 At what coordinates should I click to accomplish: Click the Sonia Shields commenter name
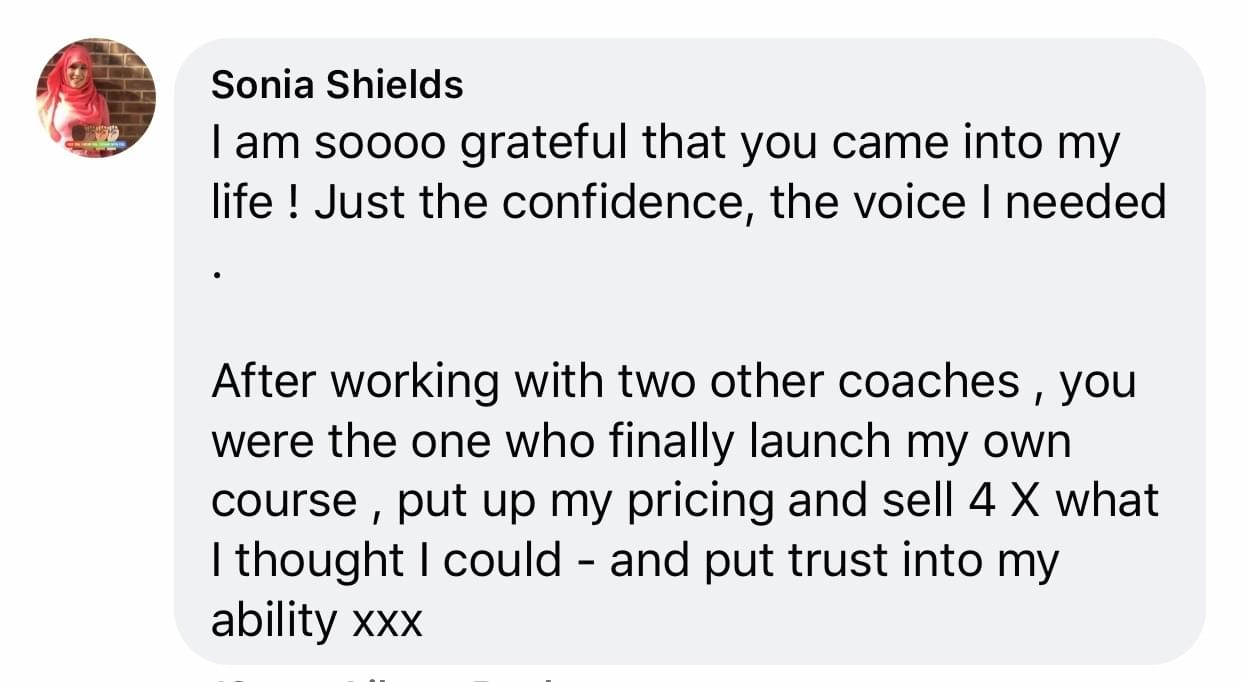point(337,86)
